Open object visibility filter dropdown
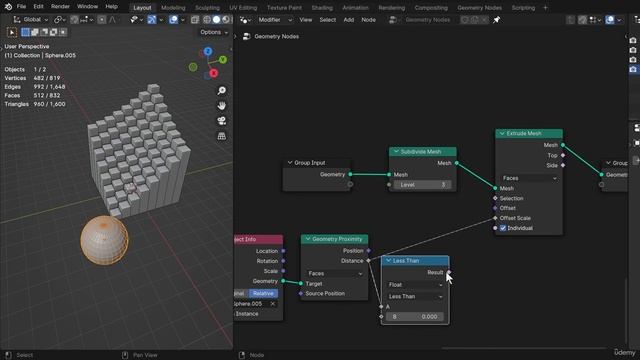 (136, 20)
